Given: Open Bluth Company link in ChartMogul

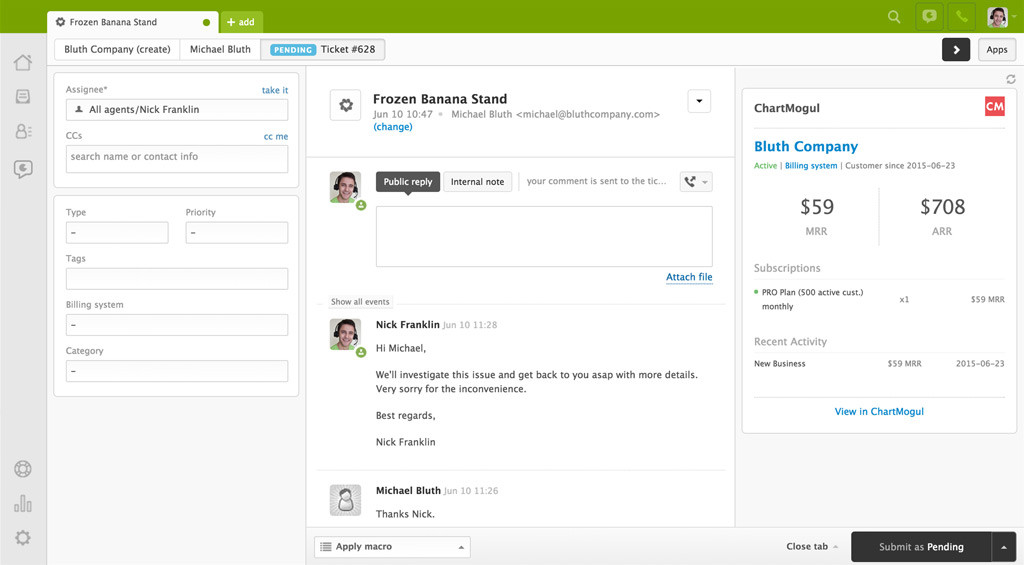Looking at the screenshot, I should pyautogui.click(x=806, y=146).
